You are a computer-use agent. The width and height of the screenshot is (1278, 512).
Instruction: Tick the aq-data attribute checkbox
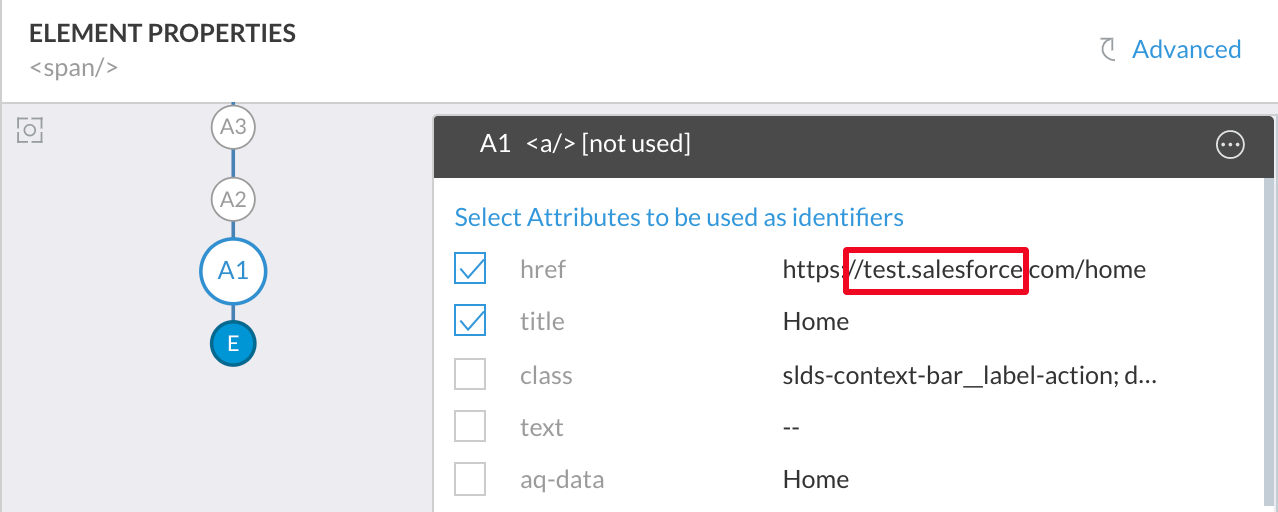click(470, 479)
